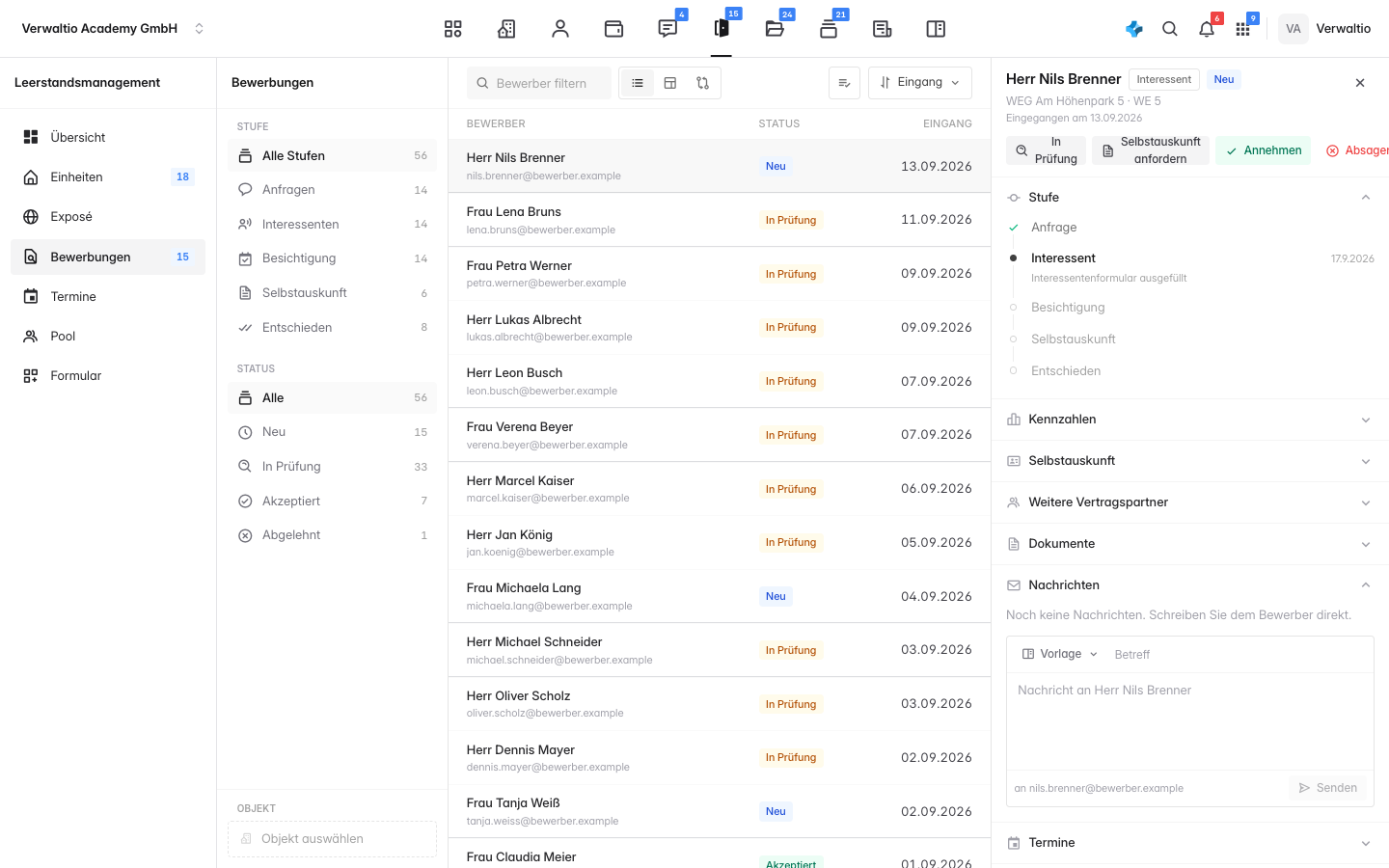Switch to list view of applicants

638,83
